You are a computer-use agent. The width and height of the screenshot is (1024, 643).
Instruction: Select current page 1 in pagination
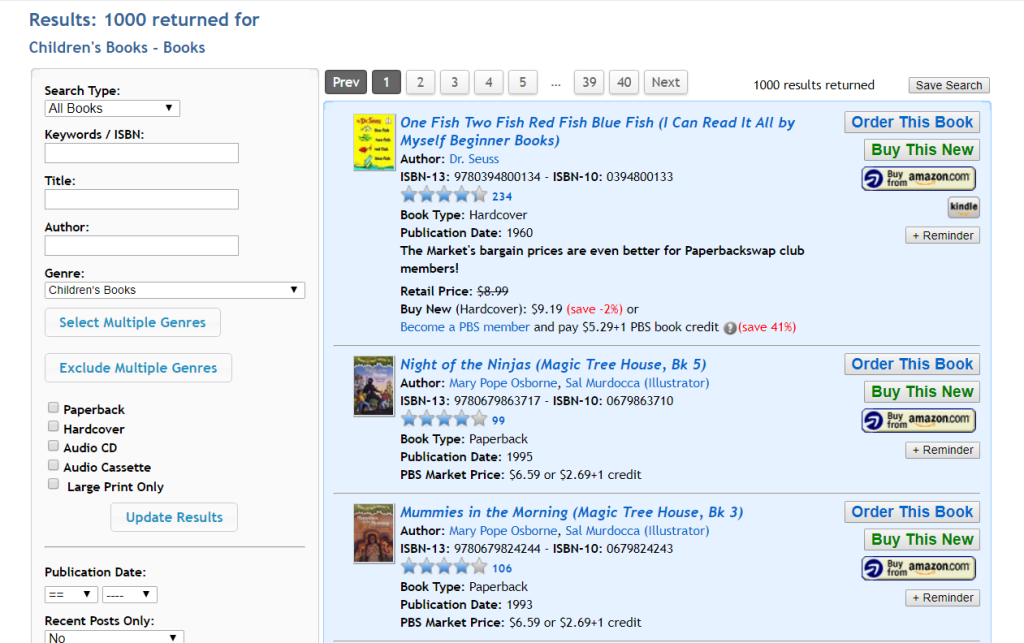coord(386,82)
